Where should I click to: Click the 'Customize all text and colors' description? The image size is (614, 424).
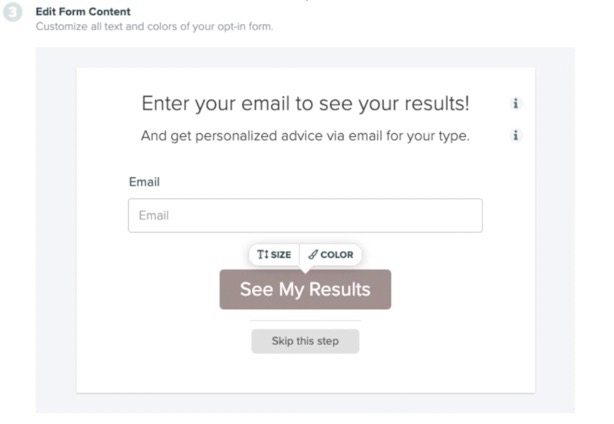coord(154,27)
